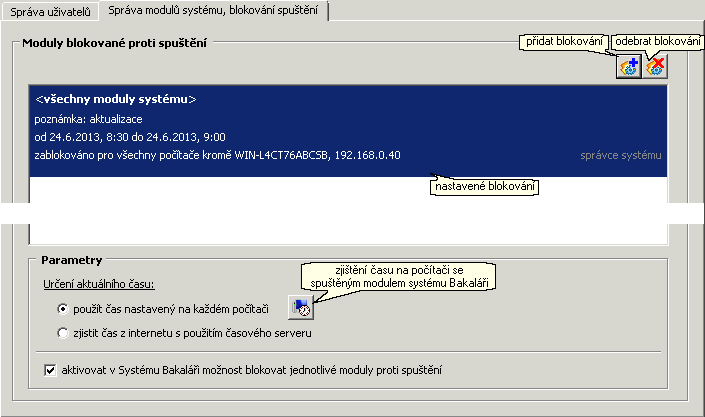Click the remove blocking icon with red X
705x417 pixels.
(655, 67)
